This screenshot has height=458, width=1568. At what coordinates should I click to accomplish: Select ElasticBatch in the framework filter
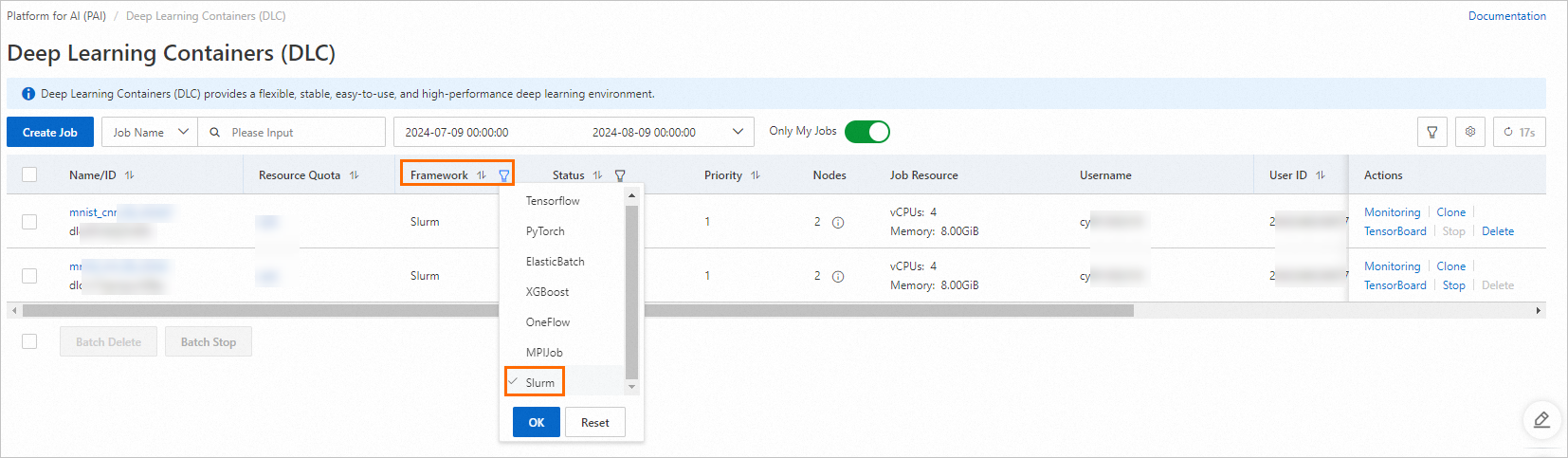555,262
